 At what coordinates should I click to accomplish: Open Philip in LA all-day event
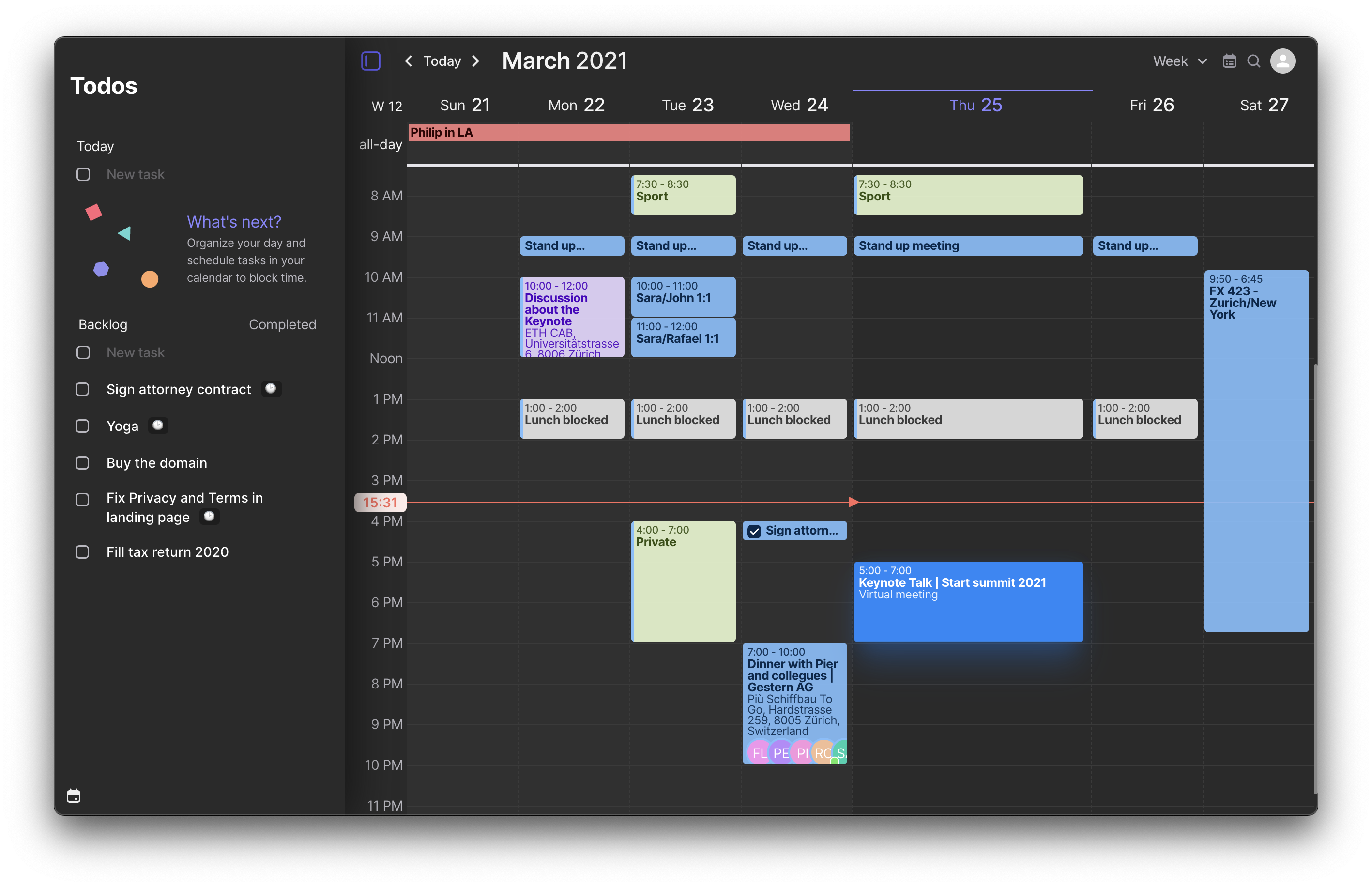click(629, 133)
